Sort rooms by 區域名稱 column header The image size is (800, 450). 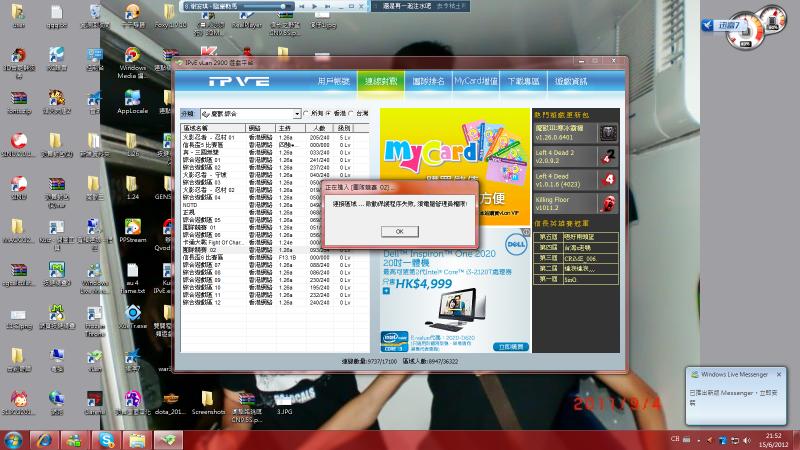[213, 128]
